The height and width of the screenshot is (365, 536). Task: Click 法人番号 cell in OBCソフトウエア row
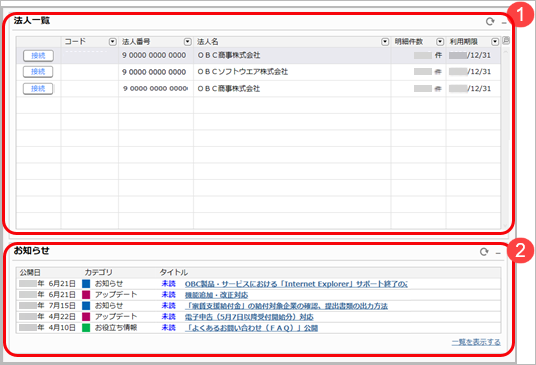tap(156, 72)
